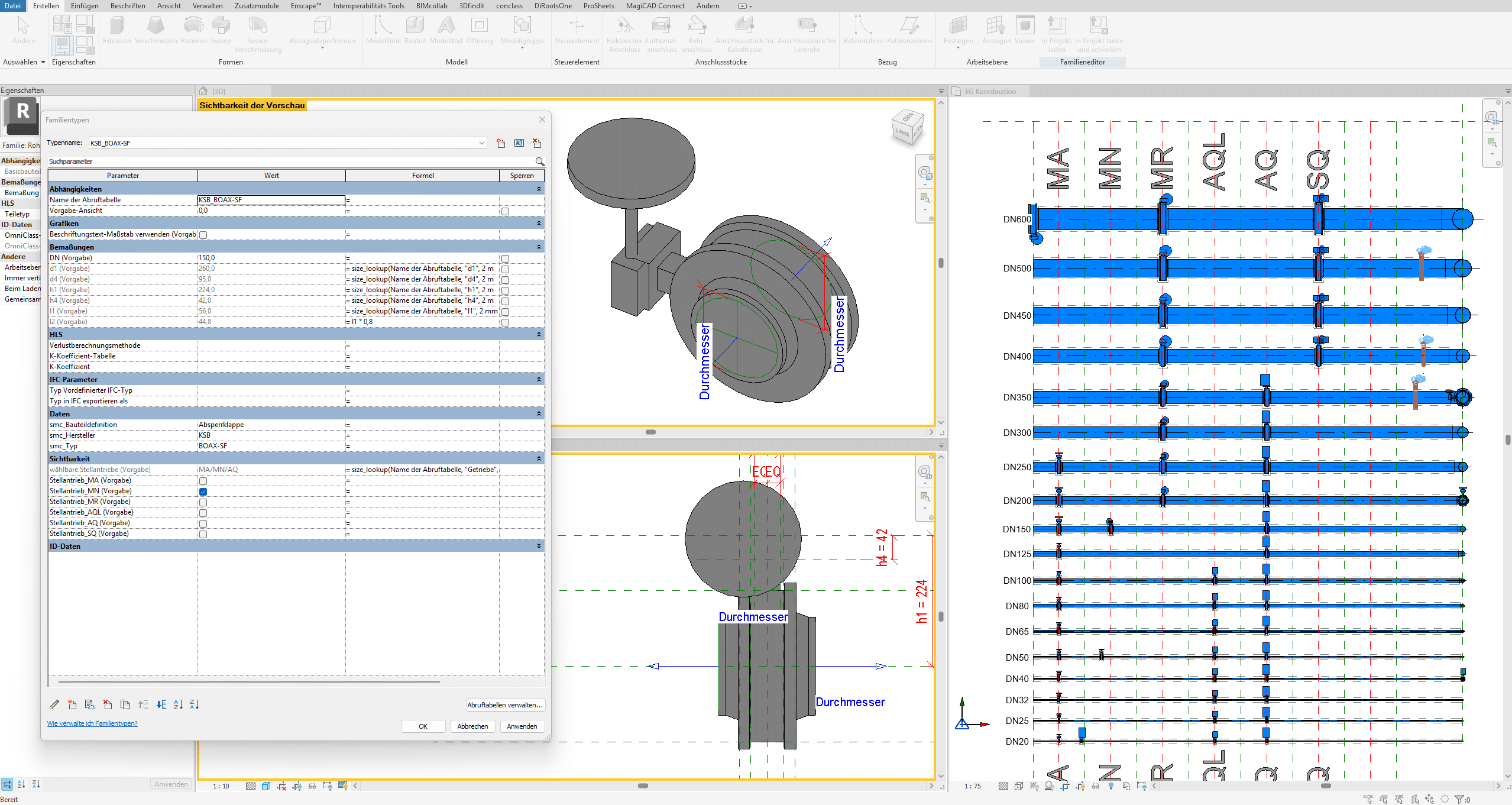Click the new family type icon
Viewport: 1512px width, 805px height.
tap(501, 143)
